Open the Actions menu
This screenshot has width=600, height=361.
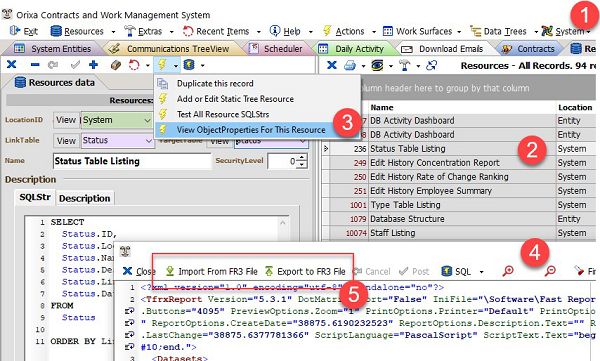click(349, 31)
